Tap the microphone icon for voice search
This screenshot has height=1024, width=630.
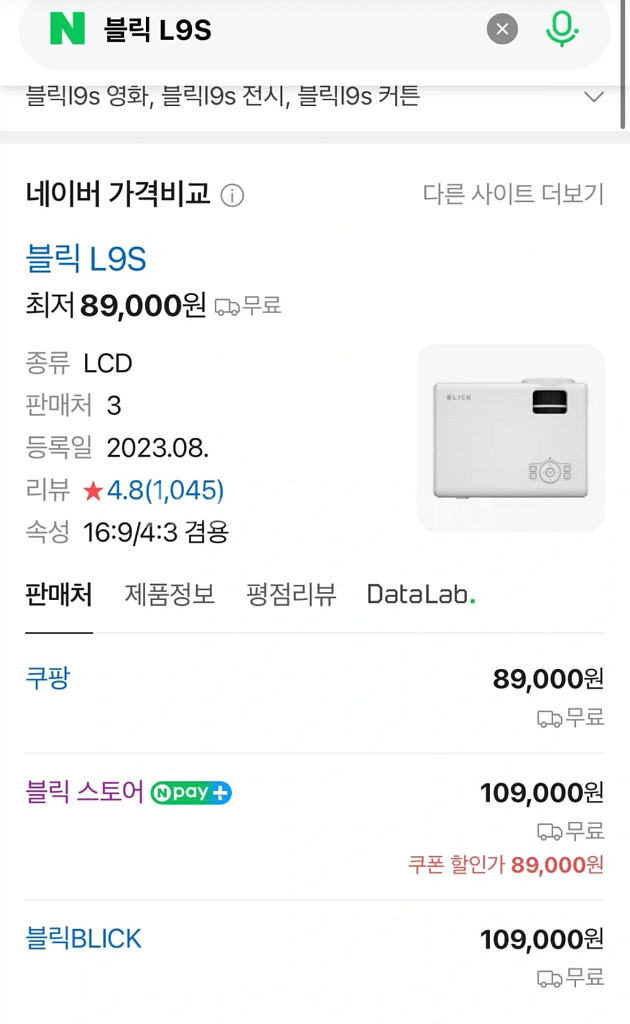point(561,29)
